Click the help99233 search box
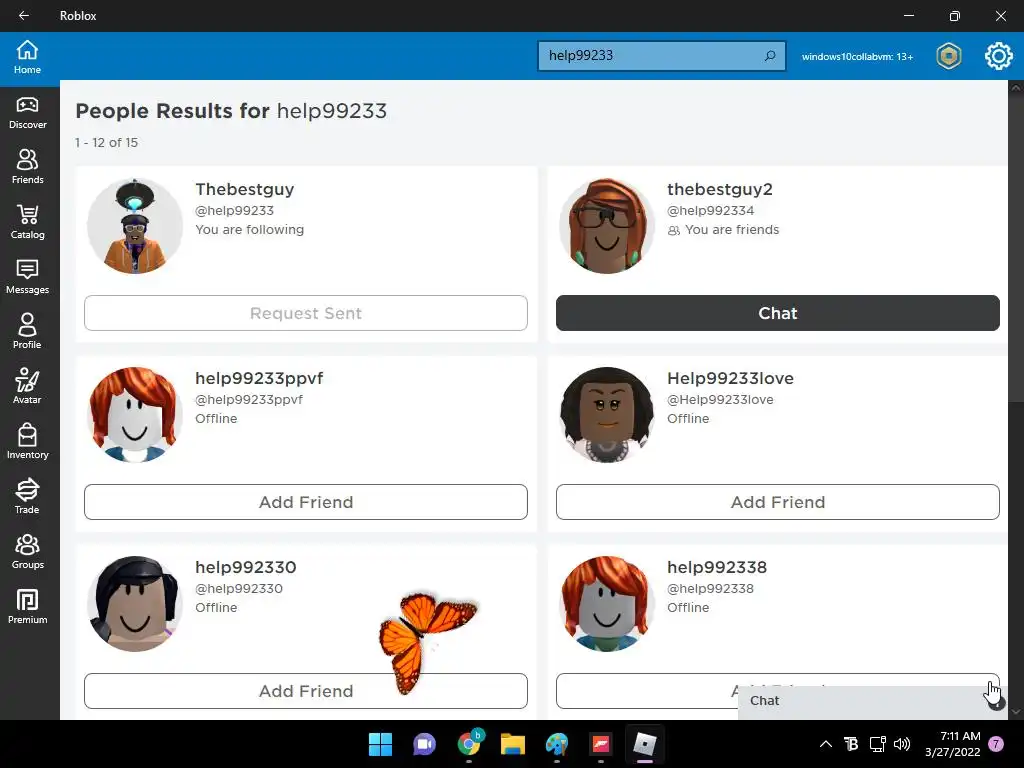 pyautogui.click(x=661, y=56)
